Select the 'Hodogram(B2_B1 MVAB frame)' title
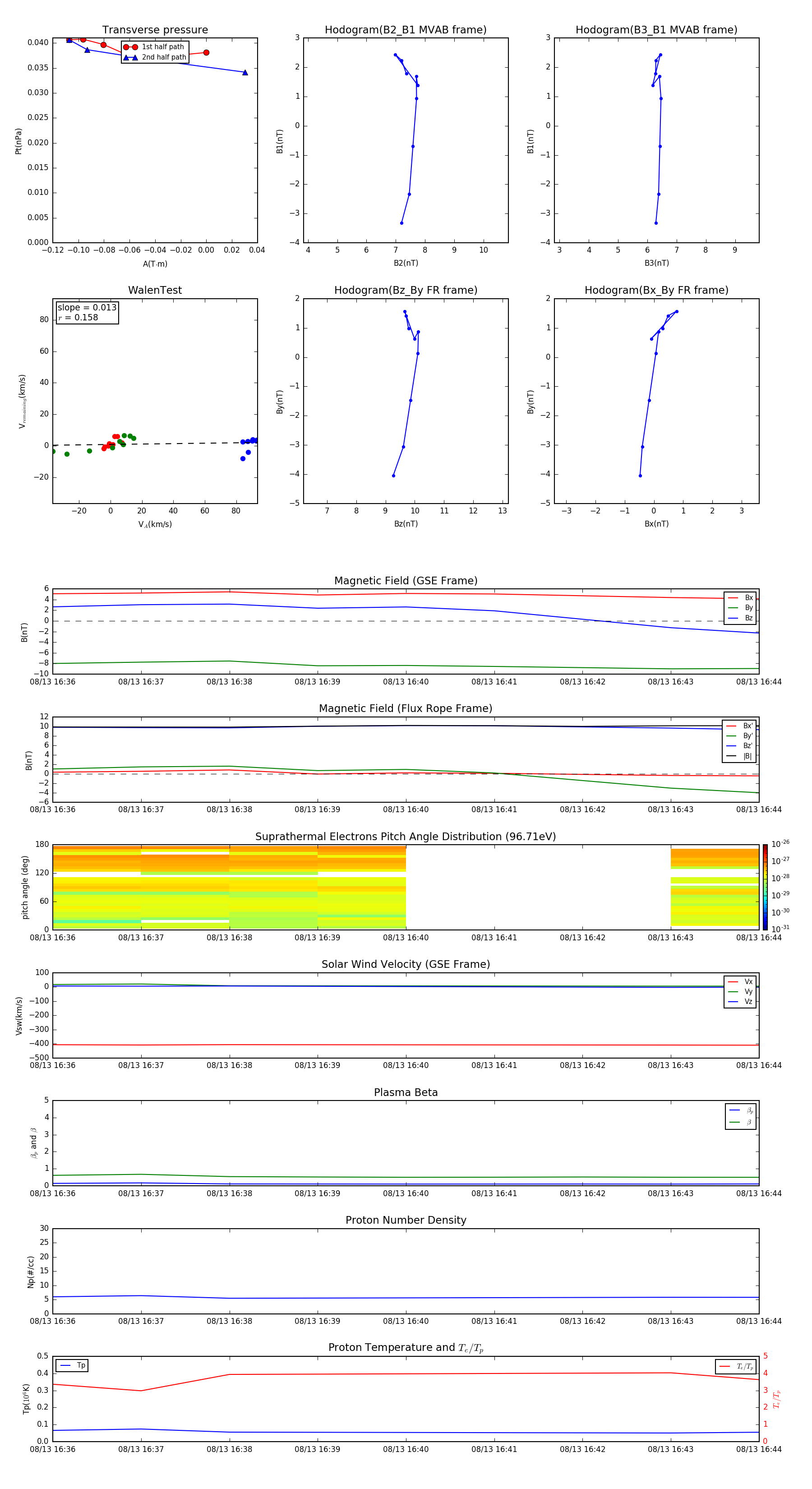Screen dimensions: 812x1489 [406, 30]
